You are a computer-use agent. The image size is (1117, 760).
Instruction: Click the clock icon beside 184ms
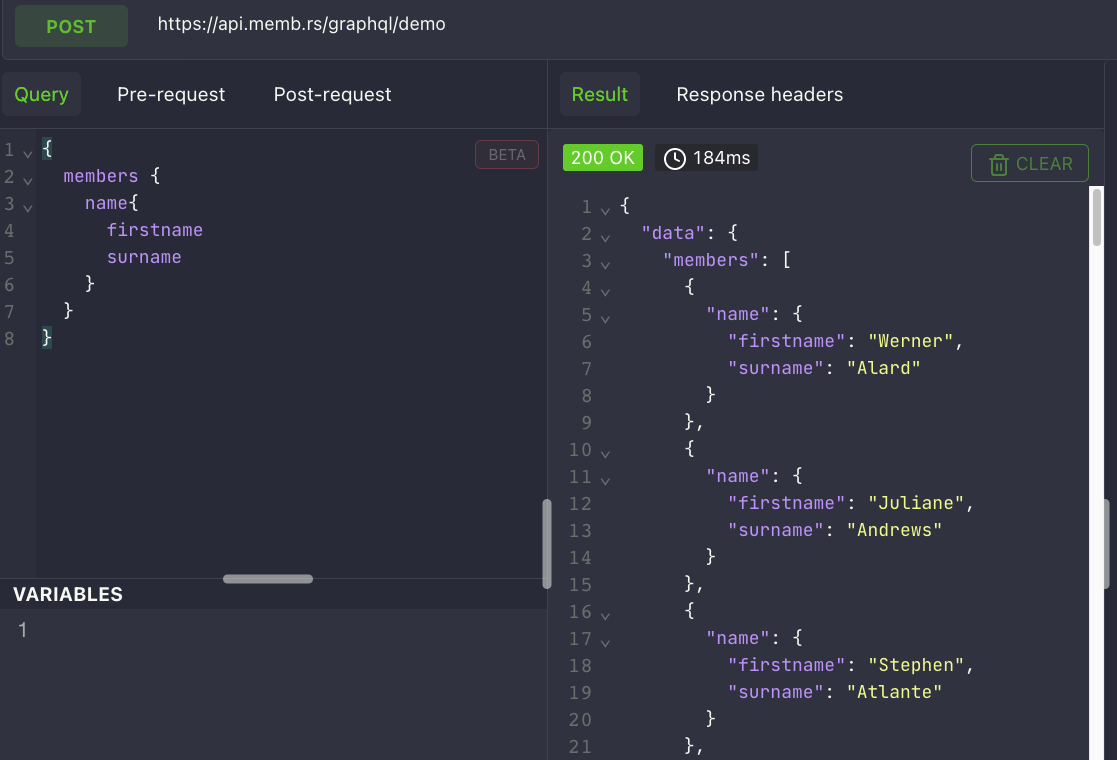point(675,158)
